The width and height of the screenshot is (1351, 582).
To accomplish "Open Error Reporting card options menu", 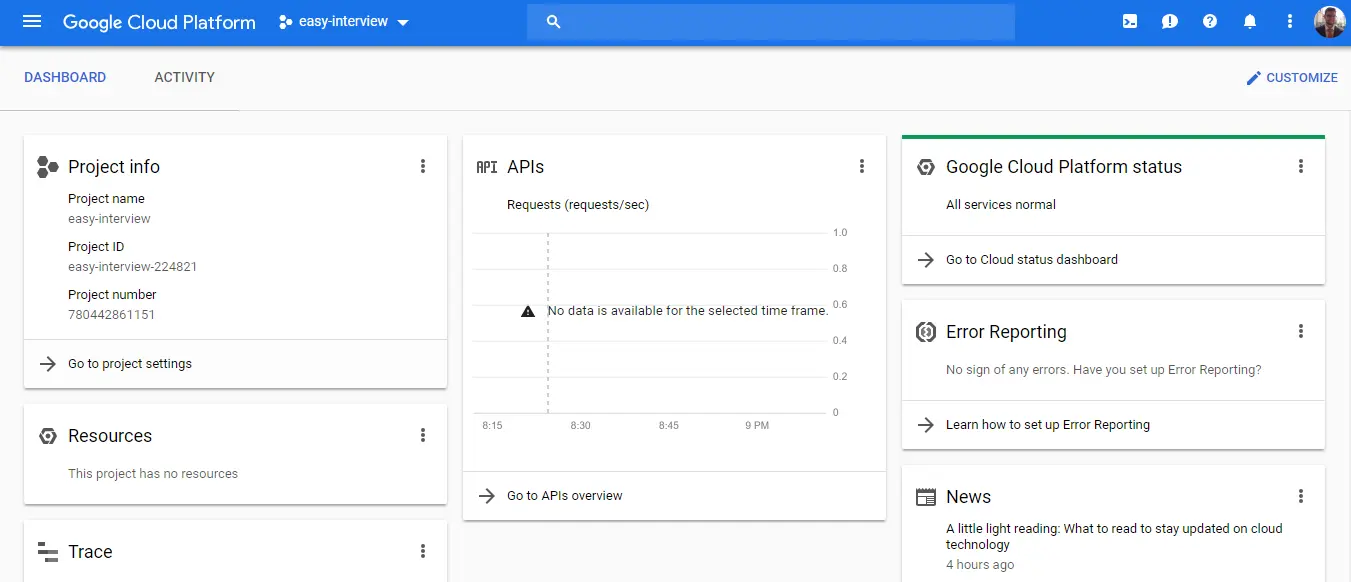I will (x=1301, y=331).
